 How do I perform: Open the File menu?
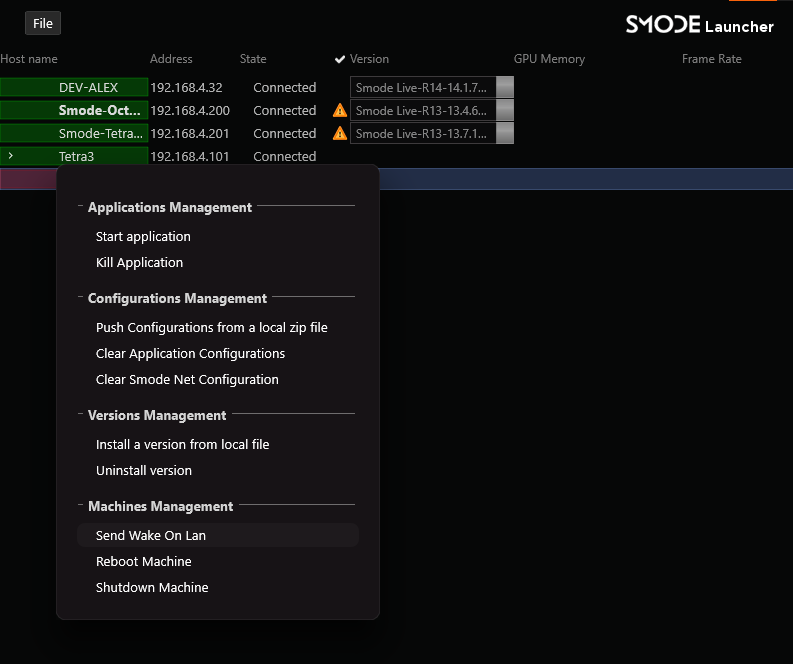(x=43, y=23)
